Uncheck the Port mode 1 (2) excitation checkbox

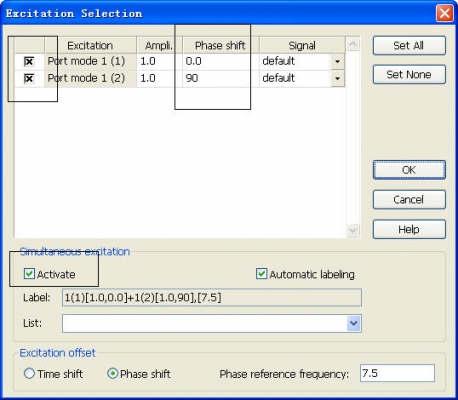[29, 78]
